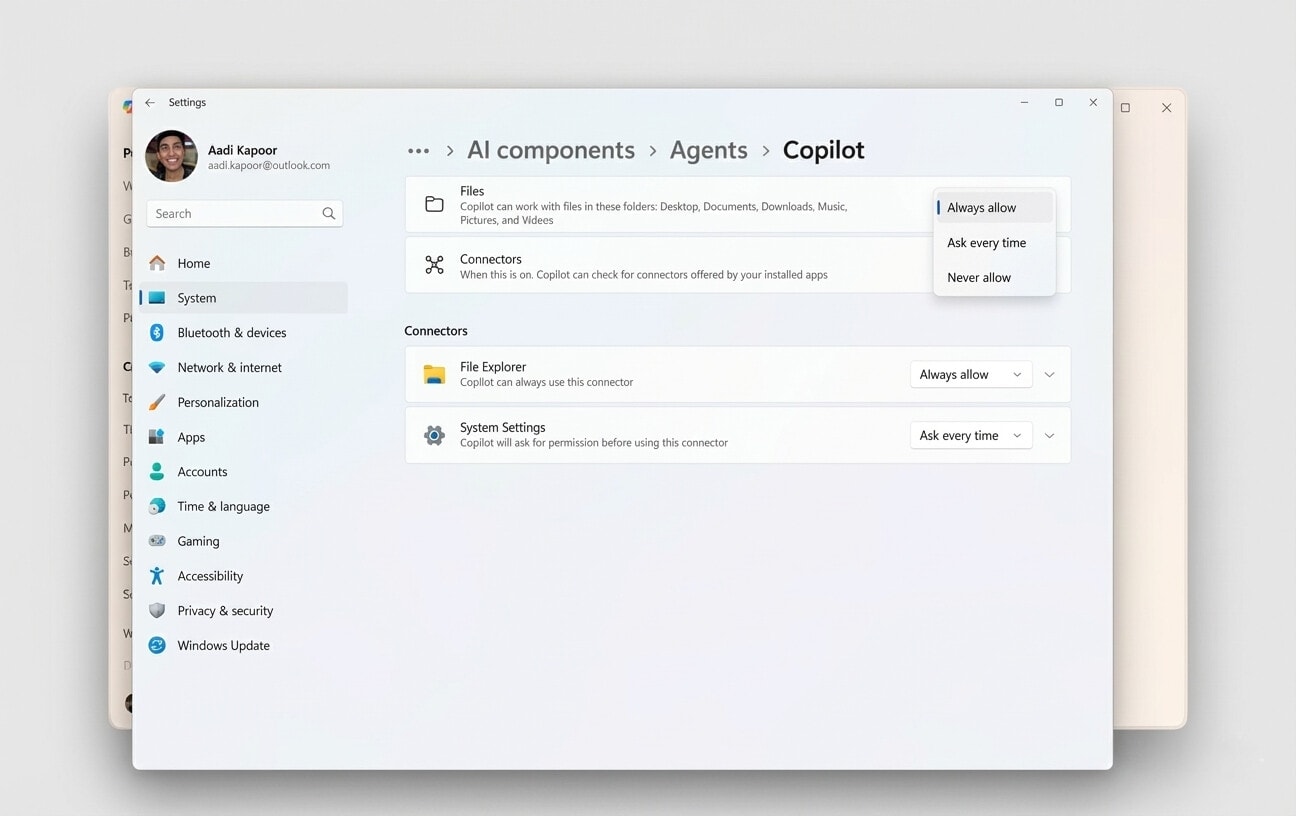Expand the System Settings connector row chevron
Viewport: 1296px width, 816px height.
[x=1049, y=435]
